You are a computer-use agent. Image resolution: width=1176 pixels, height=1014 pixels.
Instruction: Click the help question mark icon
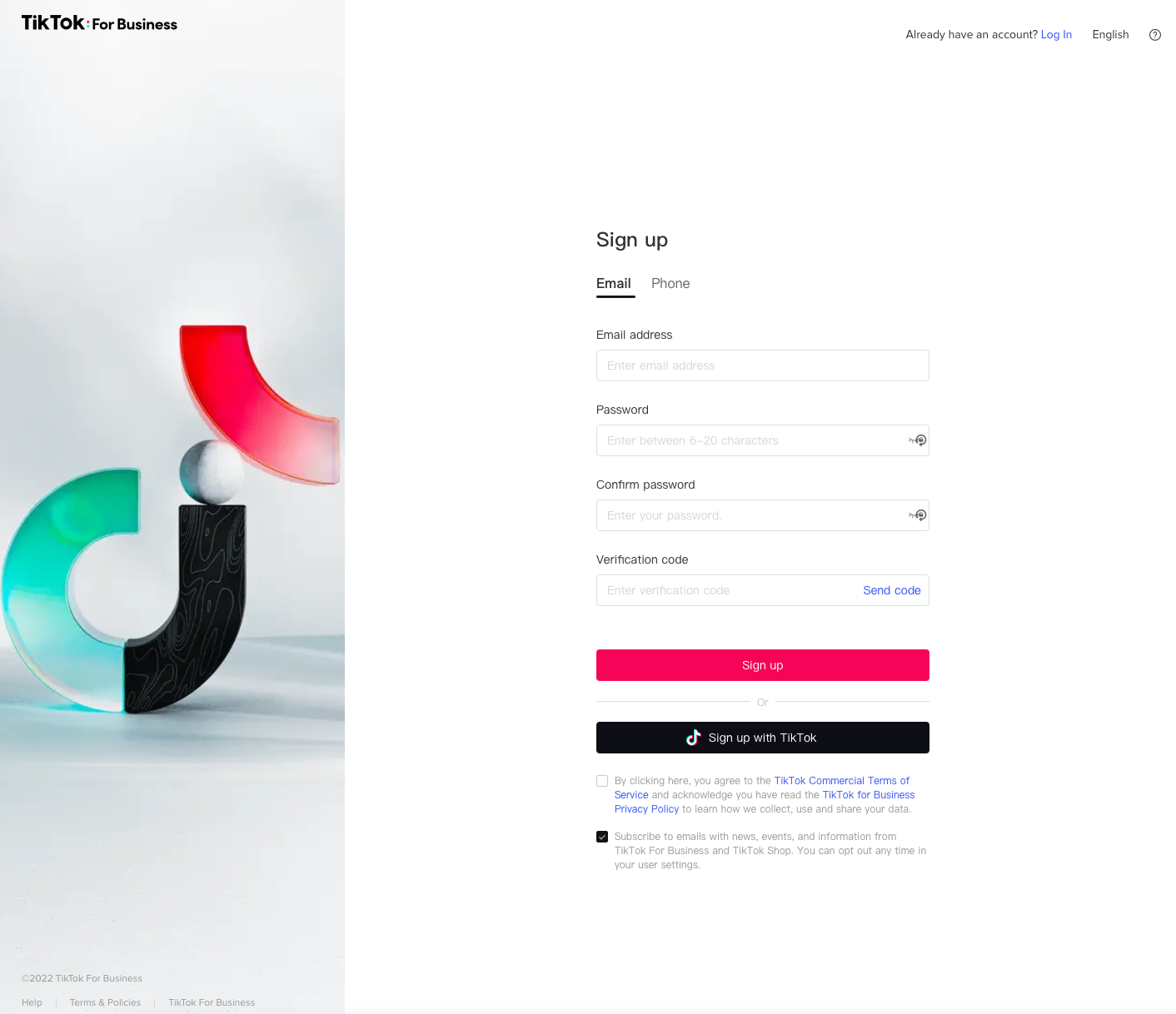coord(1154,35)
